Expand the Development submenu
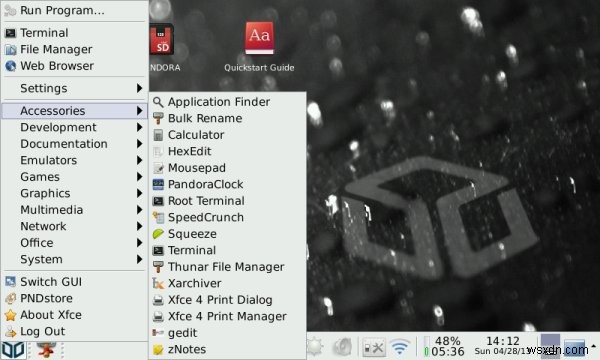600x360 pixels. [74, 127]
